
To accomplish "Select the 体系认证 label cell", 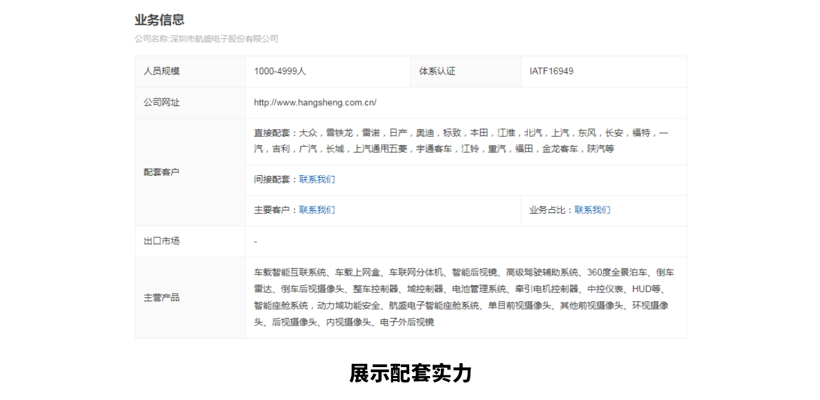I will point(437,72).
